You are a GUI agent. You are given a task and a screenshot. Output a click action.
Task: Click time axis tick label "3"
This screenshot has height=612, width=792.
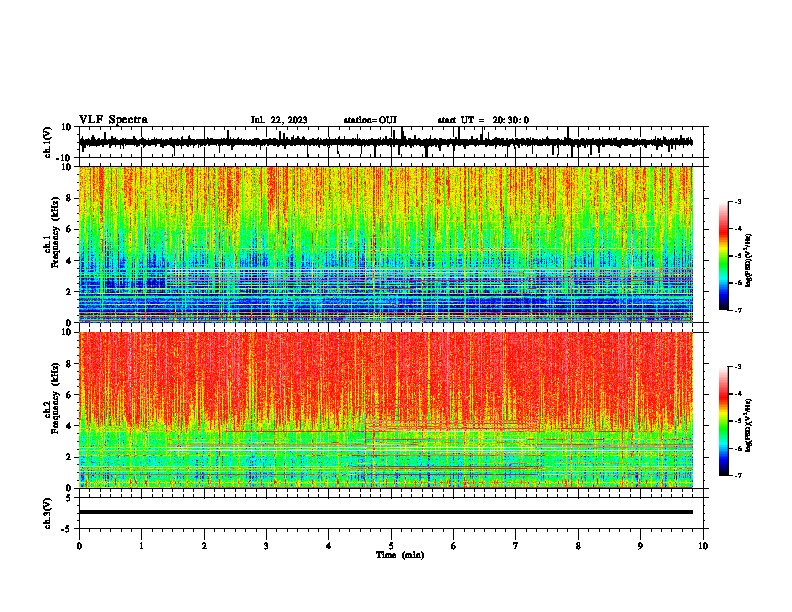266,546
